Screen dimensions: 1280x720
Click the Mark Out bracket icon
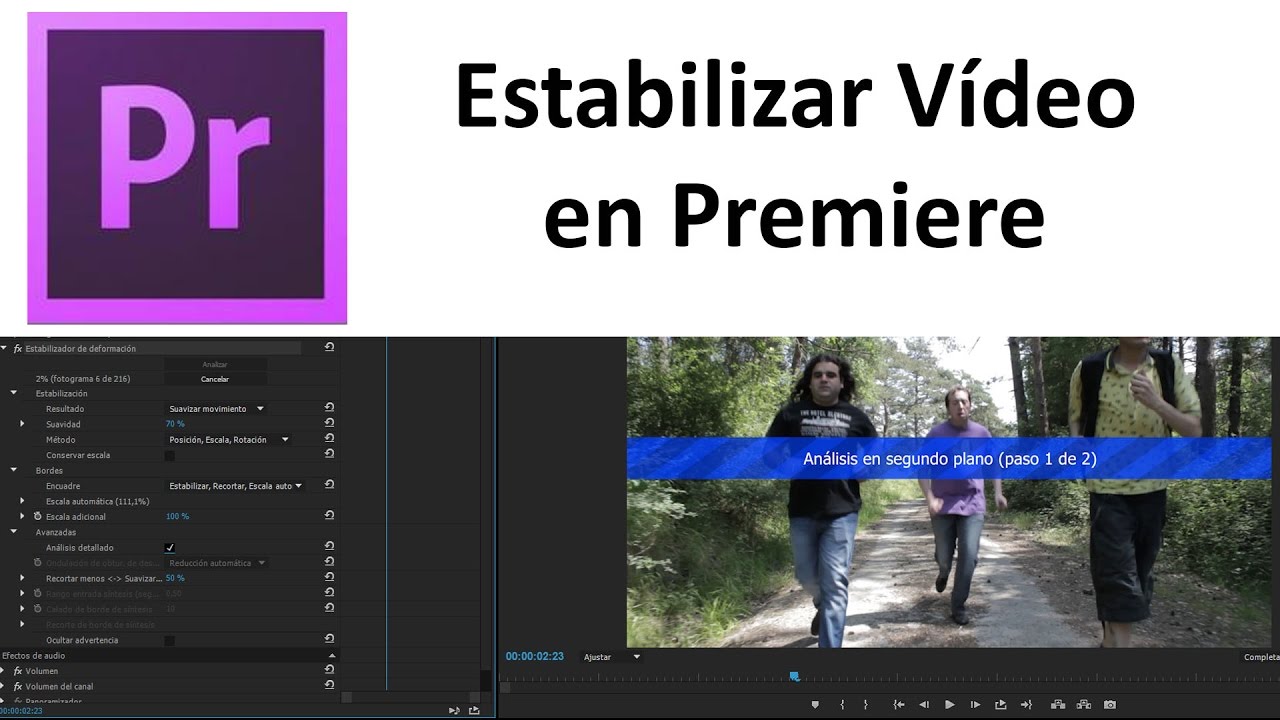pos(866,704)
